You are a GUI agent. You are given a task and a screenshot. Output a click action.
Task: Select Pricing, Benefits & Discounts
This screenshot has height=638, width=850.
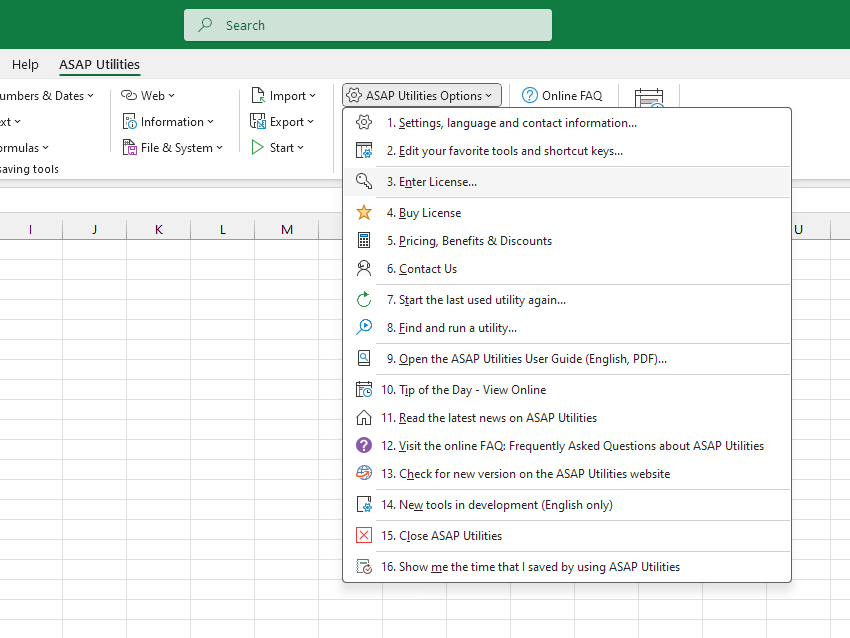tap(567, 241)
